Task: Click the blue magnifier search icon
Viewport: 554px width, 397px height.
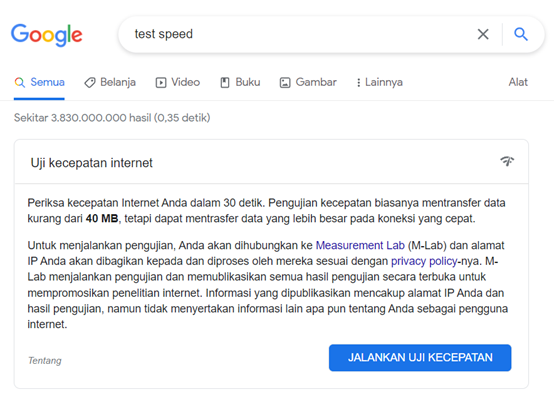Action: pos(521,34)
